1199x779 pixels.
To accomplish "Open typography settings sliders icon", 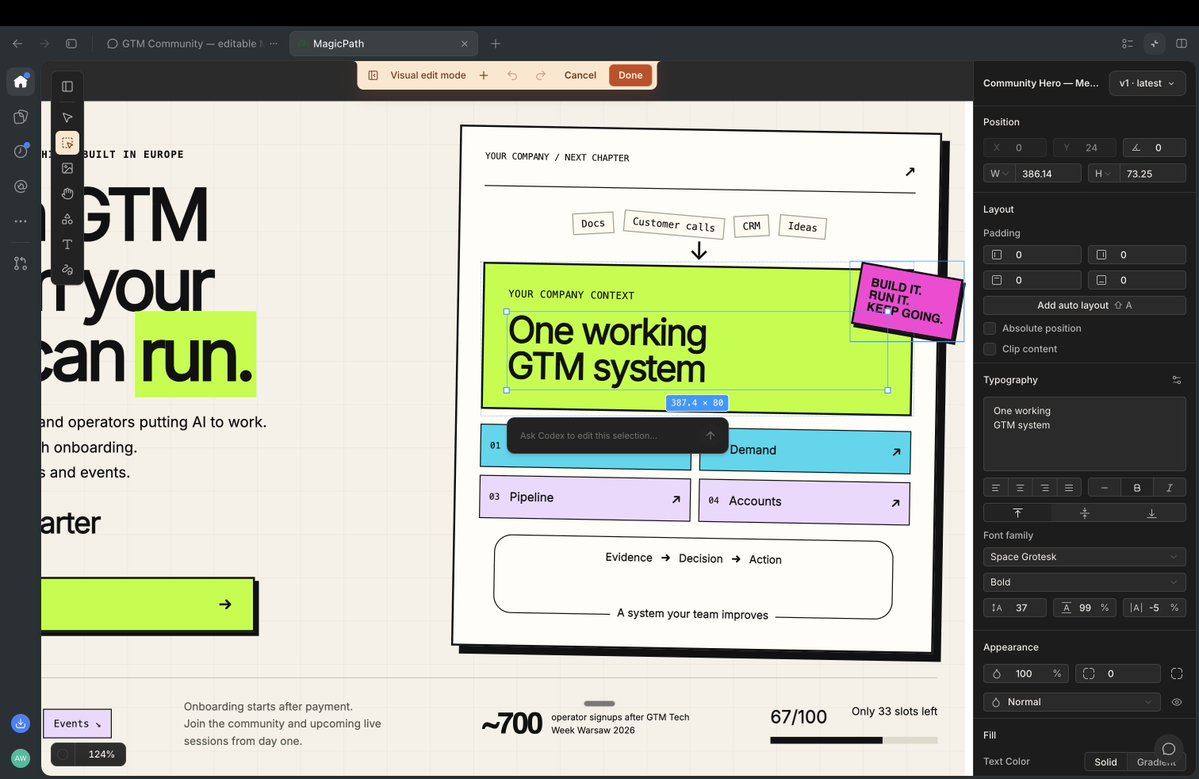I will (x=1177, y=380).
